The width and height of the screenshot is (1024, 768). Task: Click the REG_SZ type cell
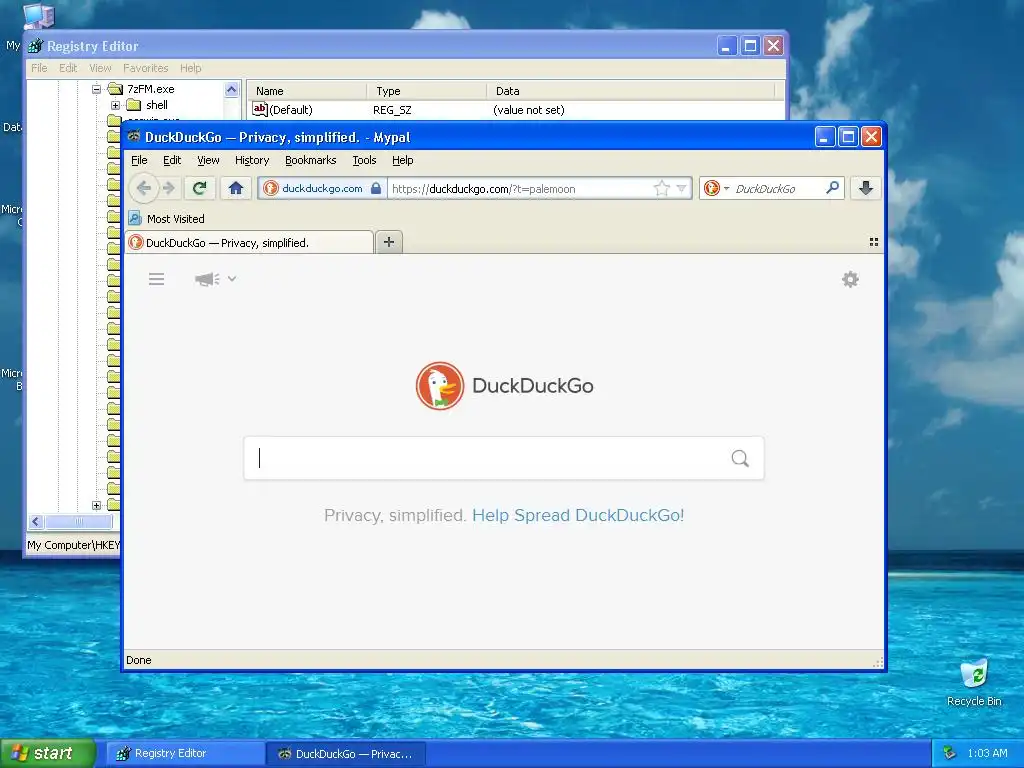(x=392, y=110)
